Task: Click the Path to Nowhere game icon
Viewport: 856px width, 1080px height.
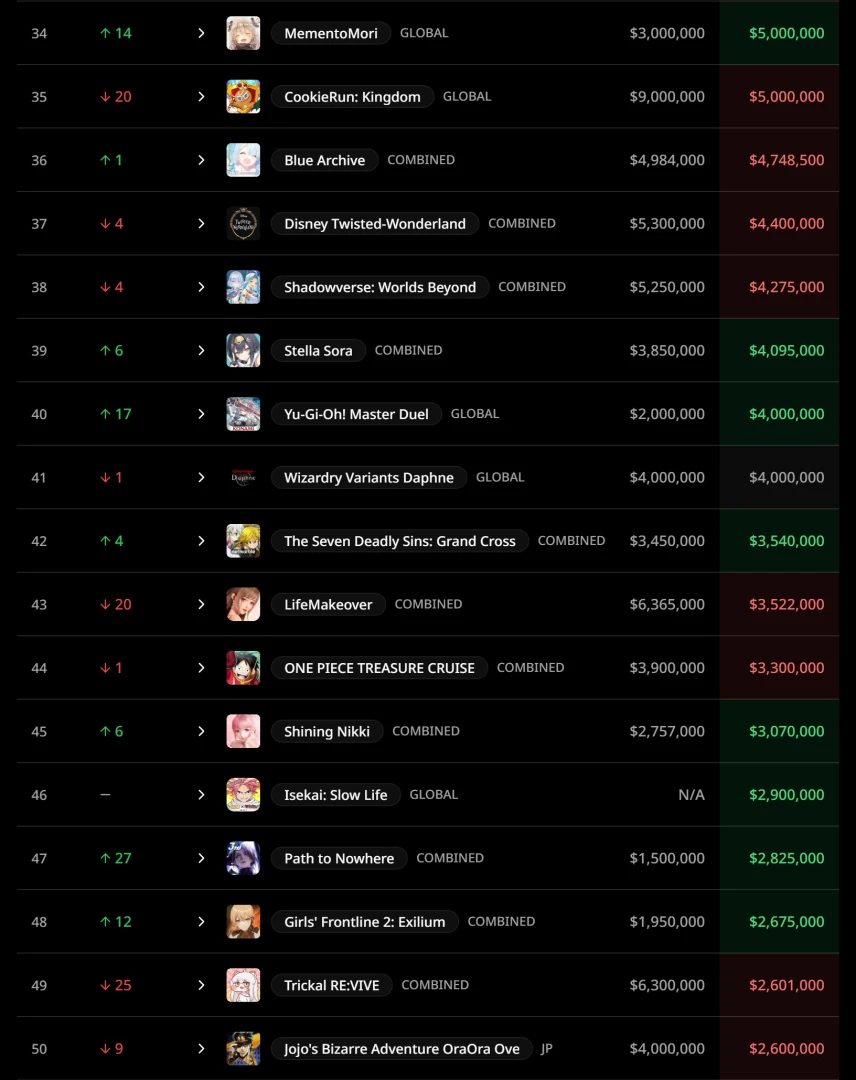Action: pos(243,858)
